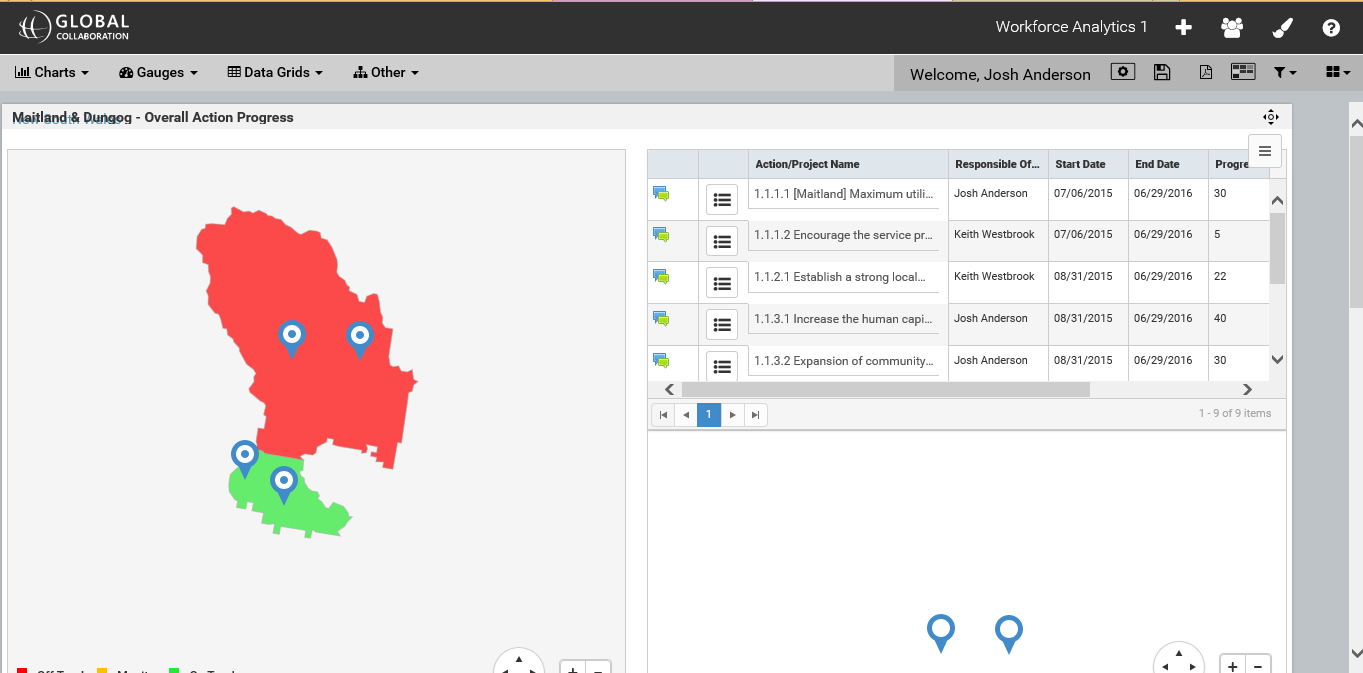Click the paintbrush theme icon
1363x673 pixels.
click(x=1282, y=28)
